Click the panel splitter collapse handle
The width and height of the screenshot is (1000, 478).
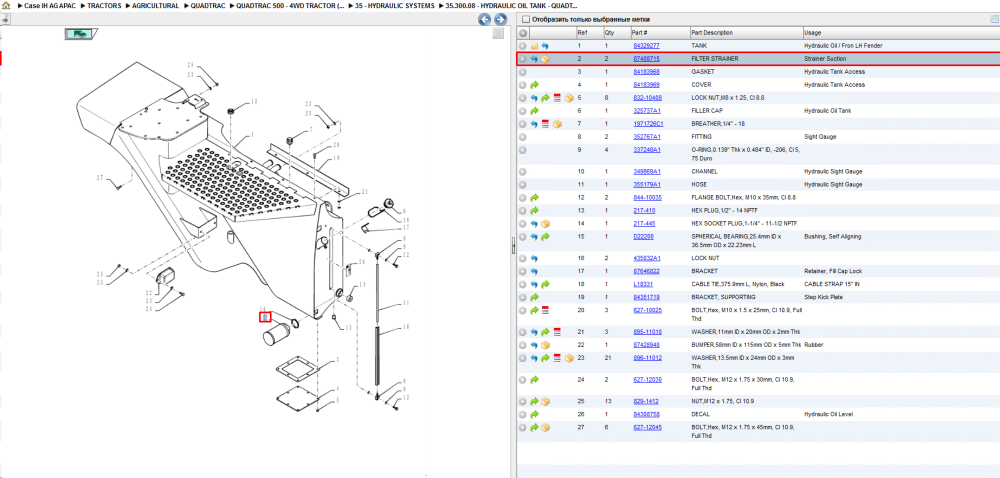coord(513,247)
